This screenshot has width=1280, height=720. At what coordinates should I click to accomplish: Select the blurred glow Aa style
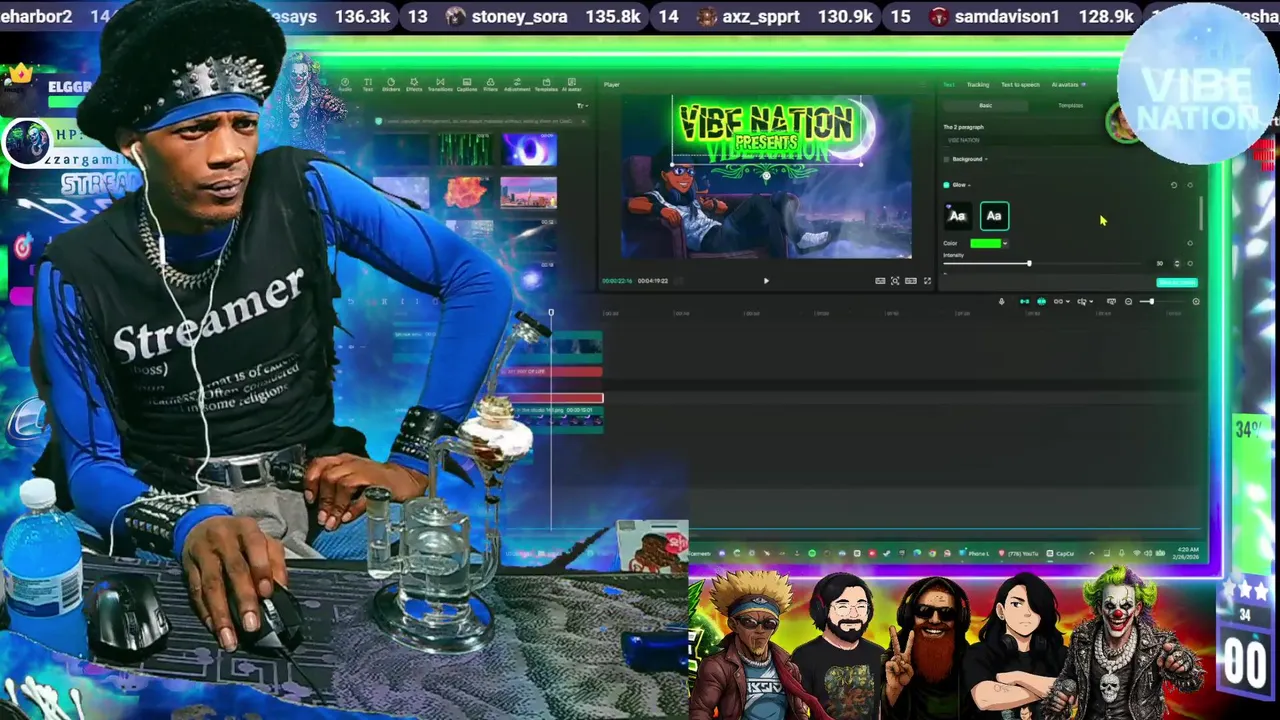tap(958, 216)
